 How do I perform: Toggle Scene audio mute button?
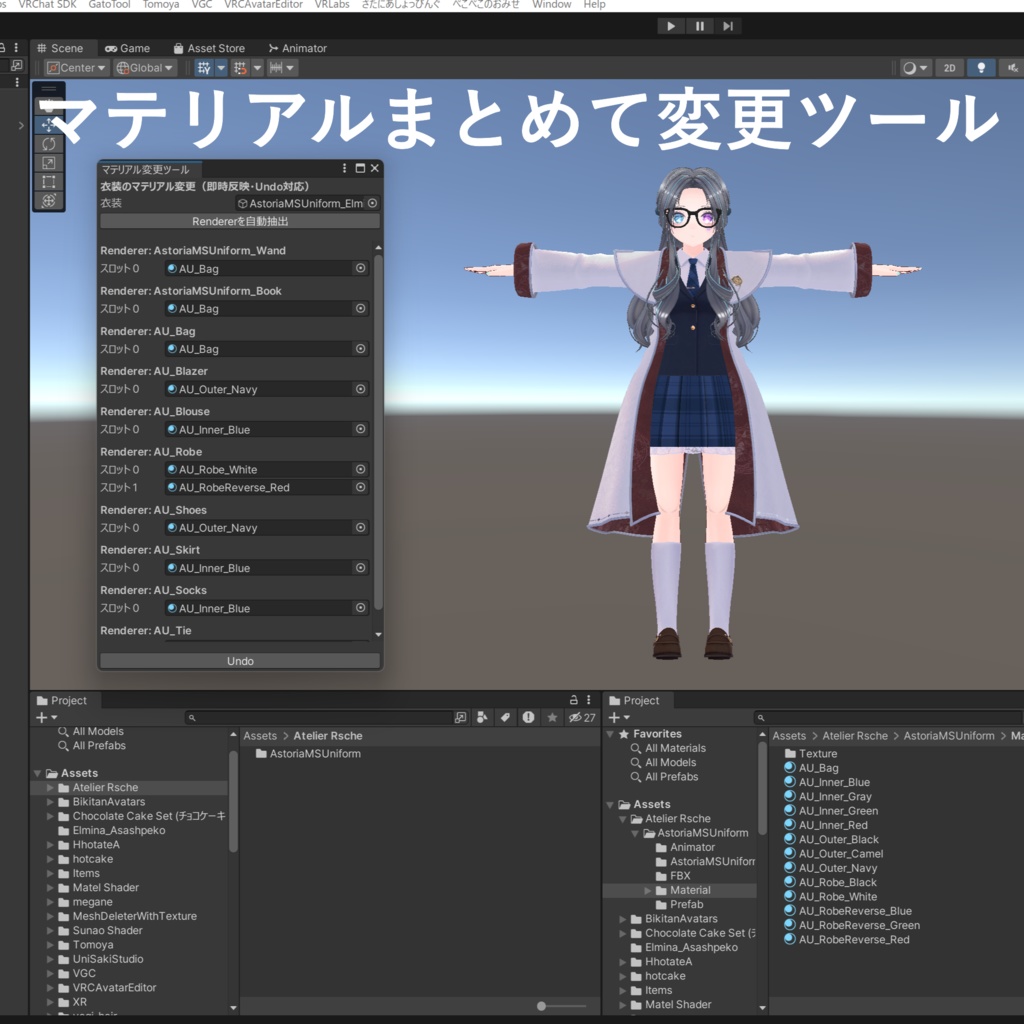tap(1012, 68)
